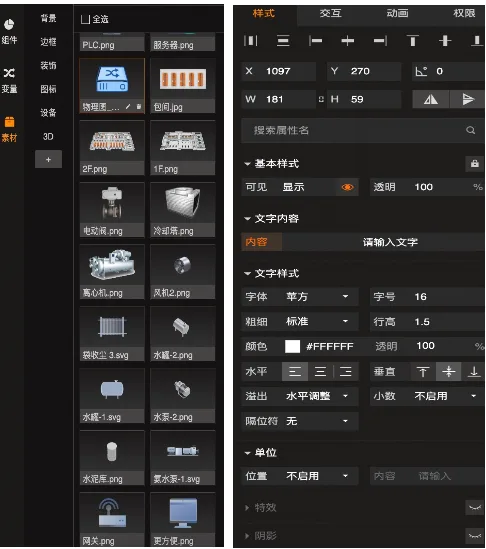Align selection to vertical middle
This screenshot has height=549, width=486.
445,41
